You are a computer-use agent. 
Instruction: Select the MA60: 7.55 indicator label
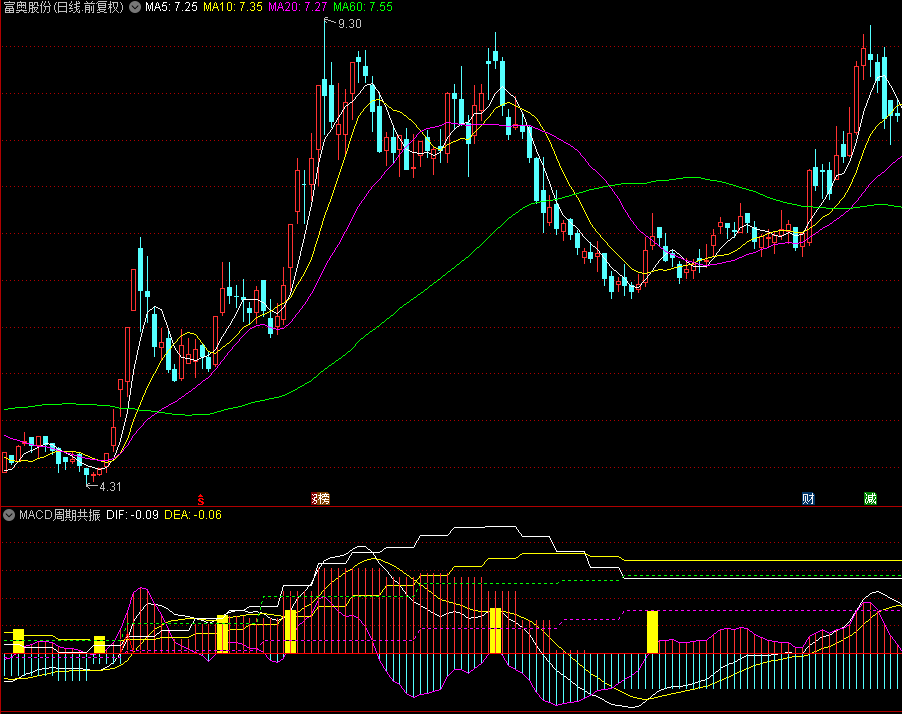tap(363, 7)
